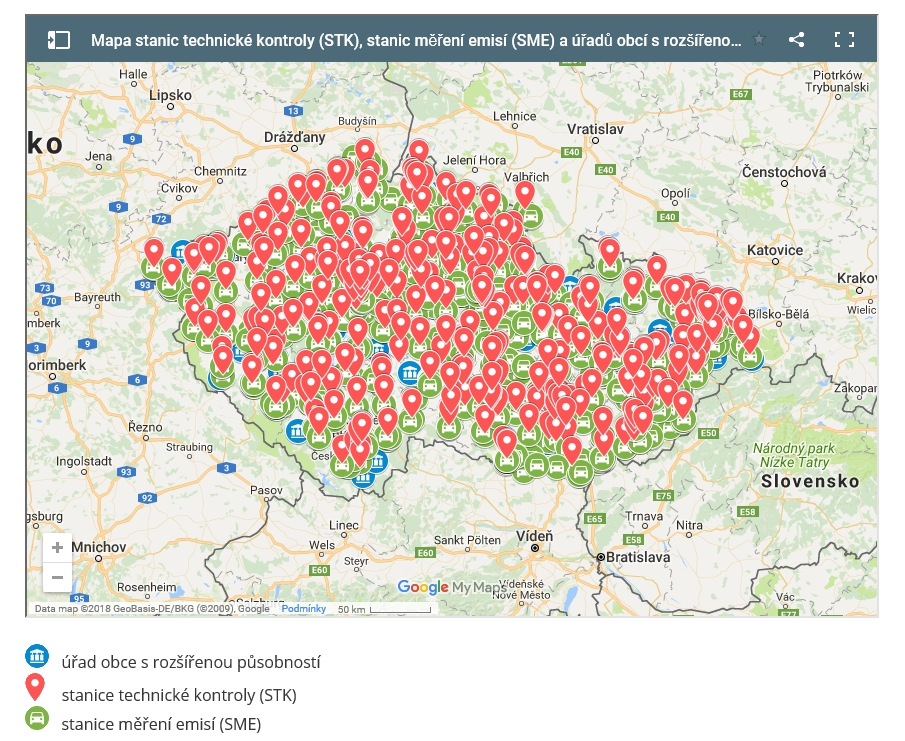Click the Slovensko country label
Image resolution: width=905 pixels, height=741 pixels.
[x=810, y=481]
